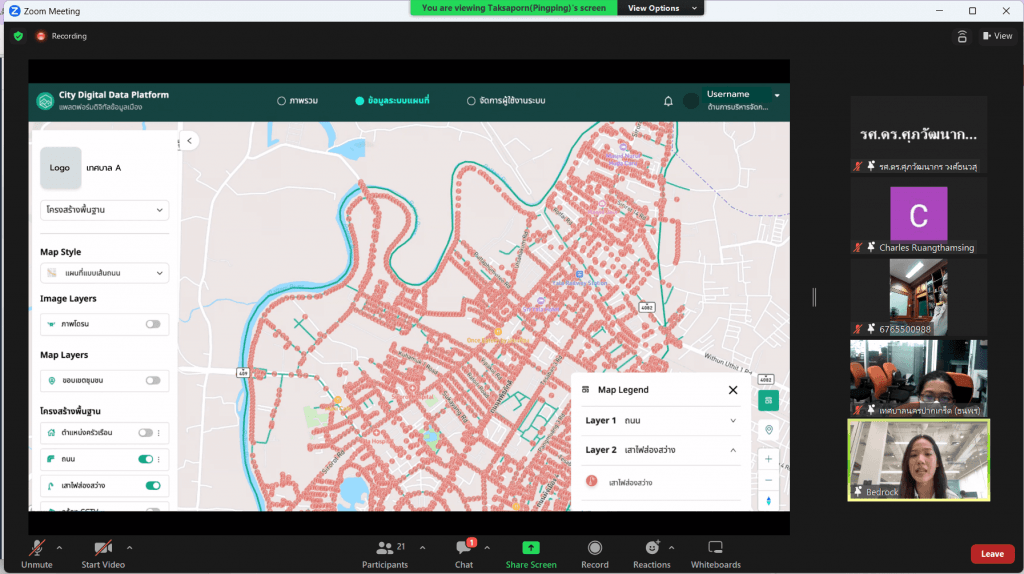Start Video in Zoom toolbar
This screenshot has width=1024, height=574.
point(103,554)
